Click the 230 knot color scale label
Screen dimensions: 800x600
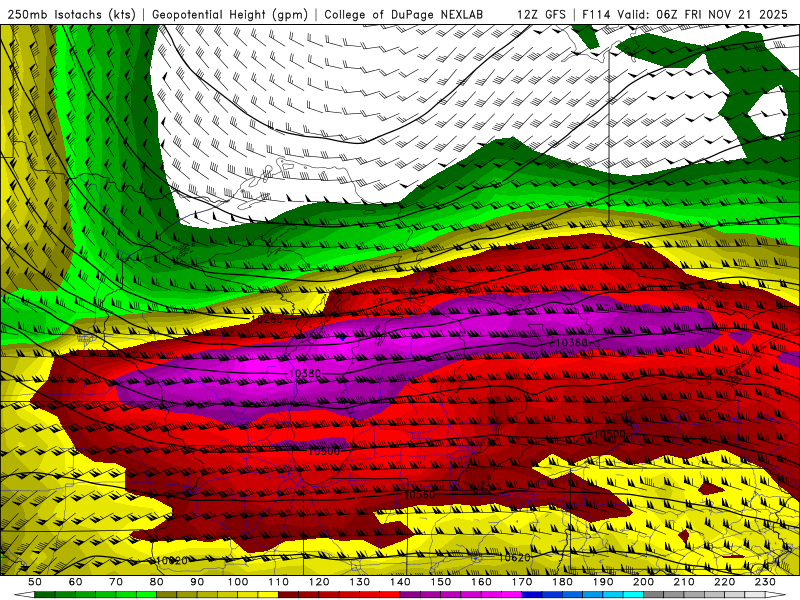coord(765,582)
